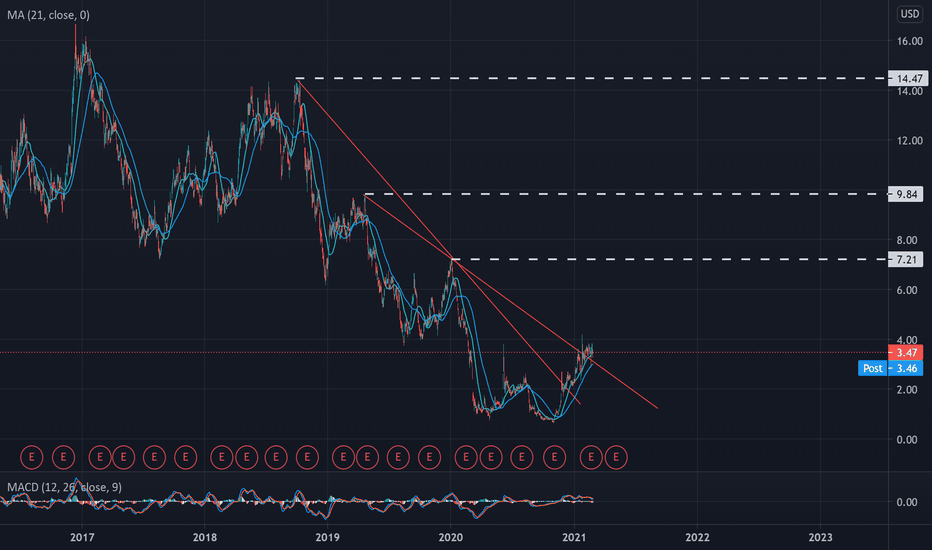Viewport: 932px width, 550px height.
Task: Select the MA (21, close, 0) legend
Action: point(48,15)
